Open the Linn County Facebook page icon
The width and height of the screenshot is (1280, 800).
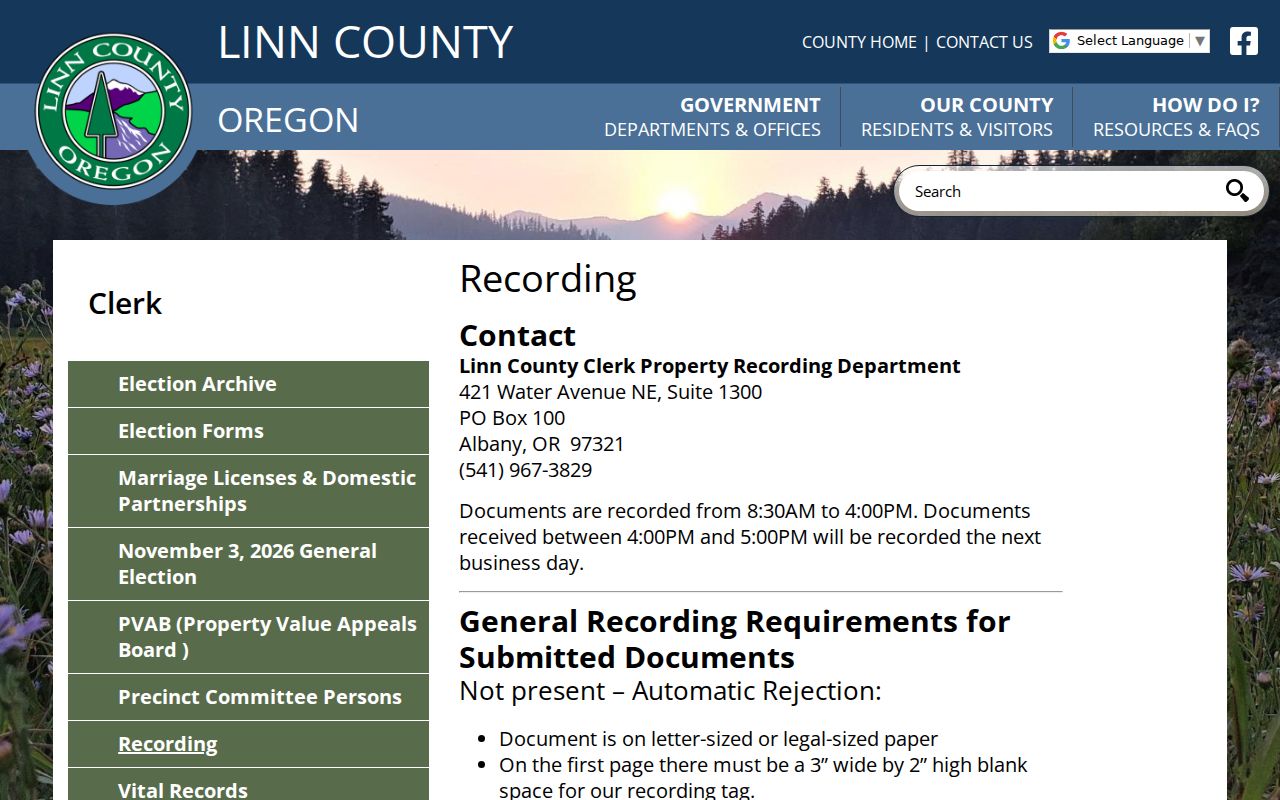click(x=1244, y=41)
